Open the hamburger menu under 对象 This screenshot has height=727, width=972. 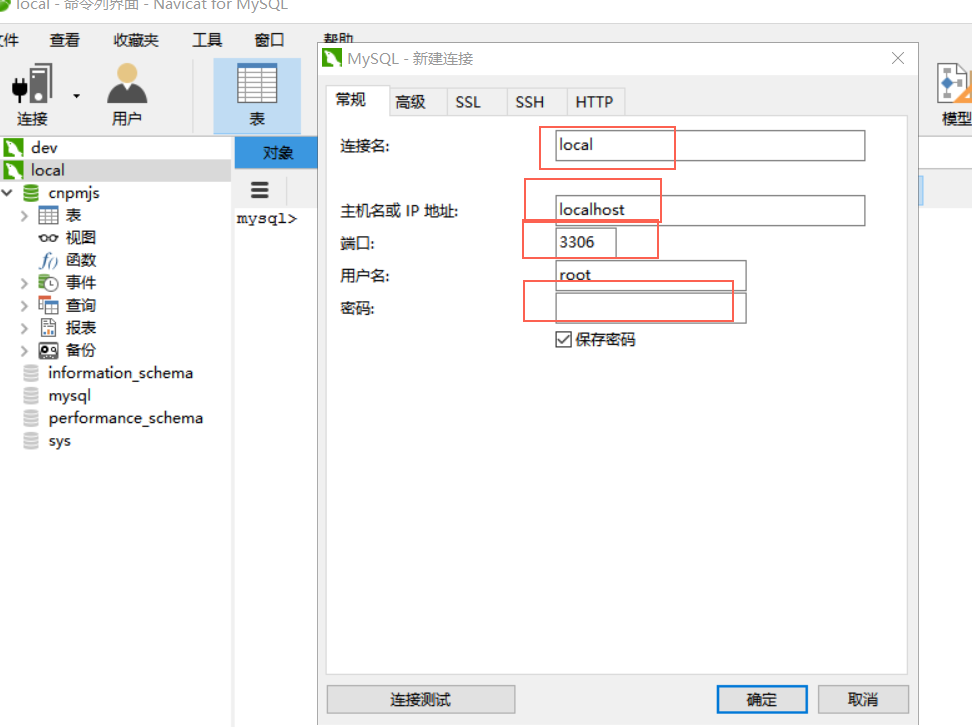point(260,190)
